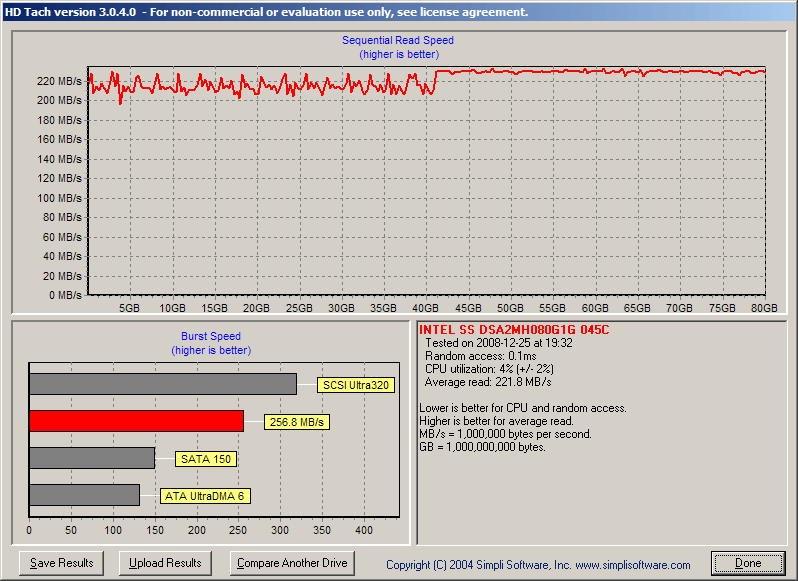Click the Average read 221.8 MB/s line
The width and height of the screenshot is (798, 581).
tap(488, 382)
